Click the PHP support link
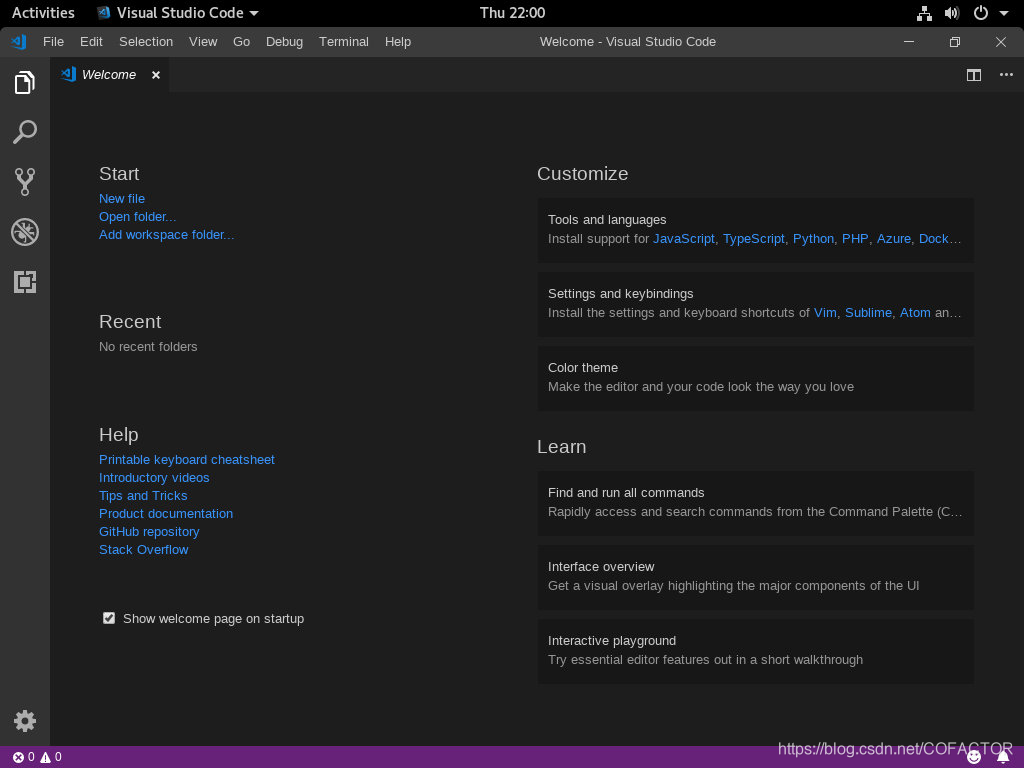Viewport: 1024px width, 768px height. point(855,239)
